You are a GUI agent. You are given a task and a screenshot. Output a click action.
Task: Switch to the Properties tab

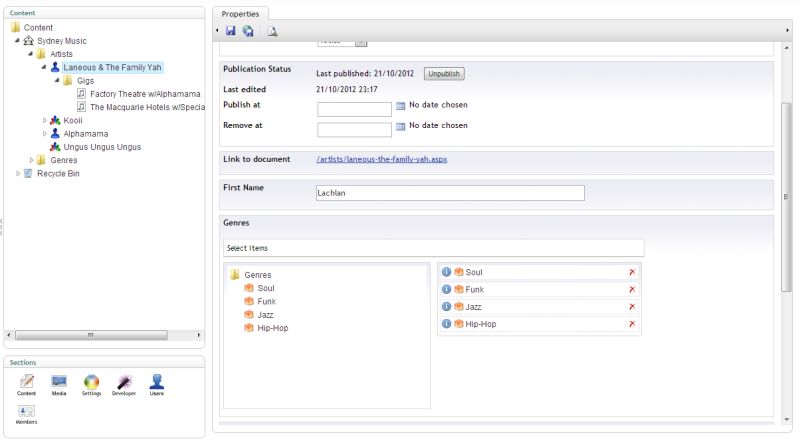coord(240,14)
